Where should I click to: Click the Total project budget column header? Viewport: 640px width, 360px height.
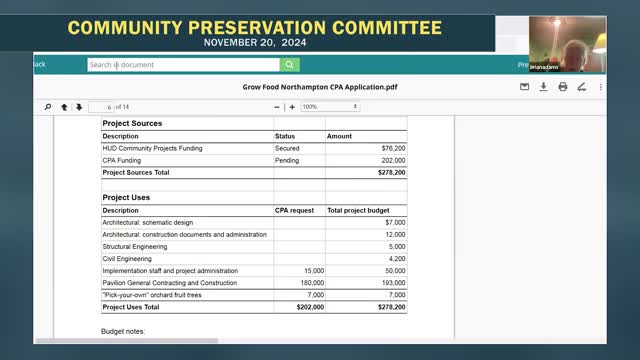[x=358, y=211]
